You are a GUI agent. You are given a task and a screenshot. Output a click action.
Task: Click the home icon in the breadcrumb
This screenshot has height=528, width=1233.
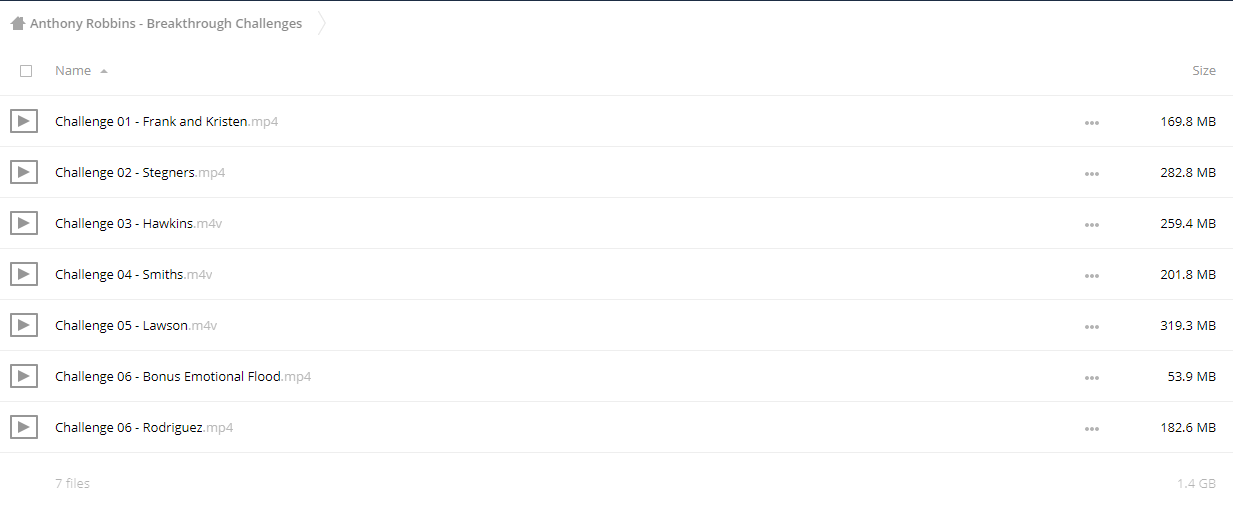(18, 23)
